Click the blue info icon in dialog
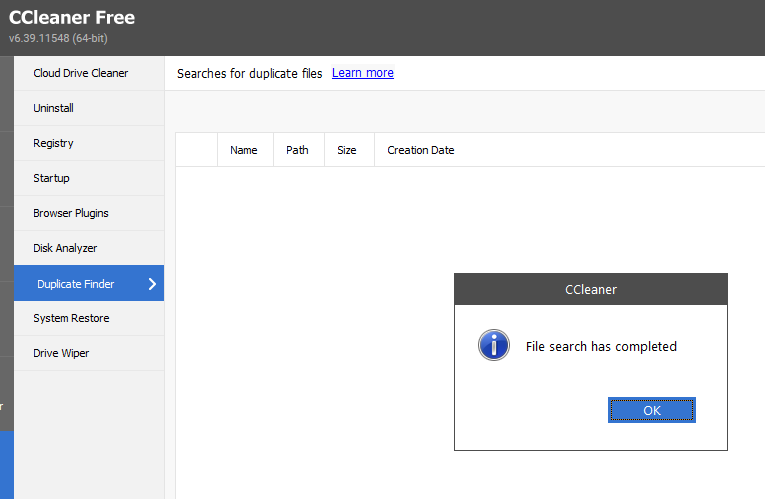Screen dimensions: 765x499 pyautogui.click(x=494, y=345)
